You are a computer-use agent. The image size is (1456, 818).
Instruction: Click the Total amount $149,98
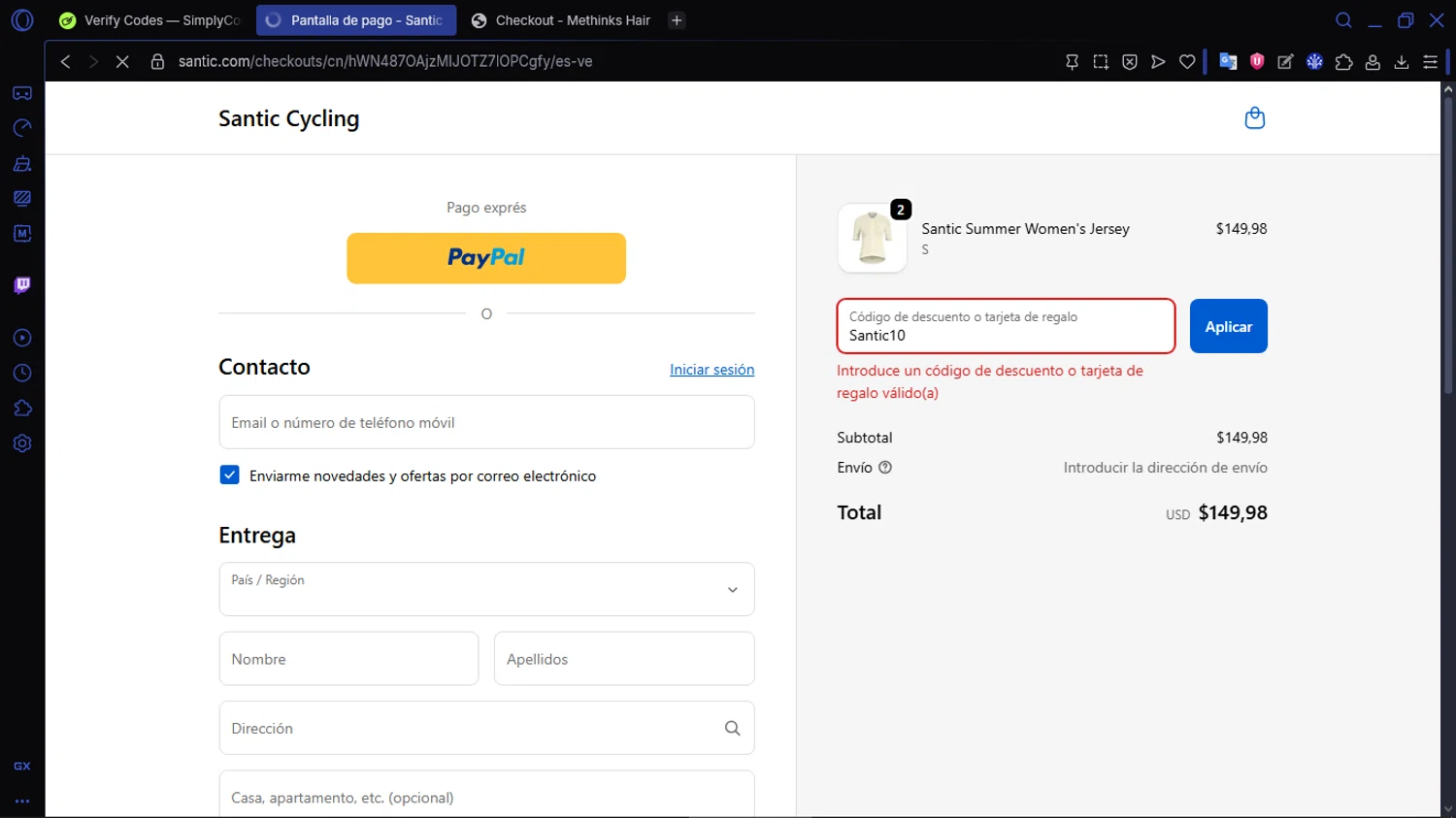tap(1233, 512)
